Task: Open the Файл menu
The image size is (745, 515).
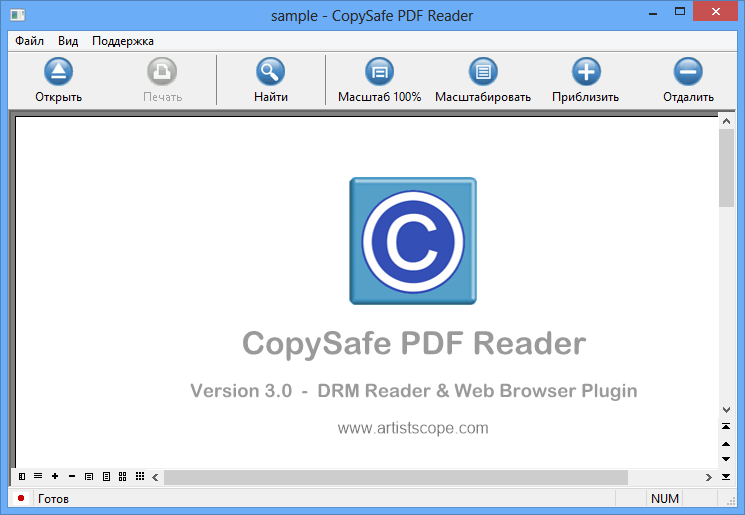Action: (x=29, y=41)
